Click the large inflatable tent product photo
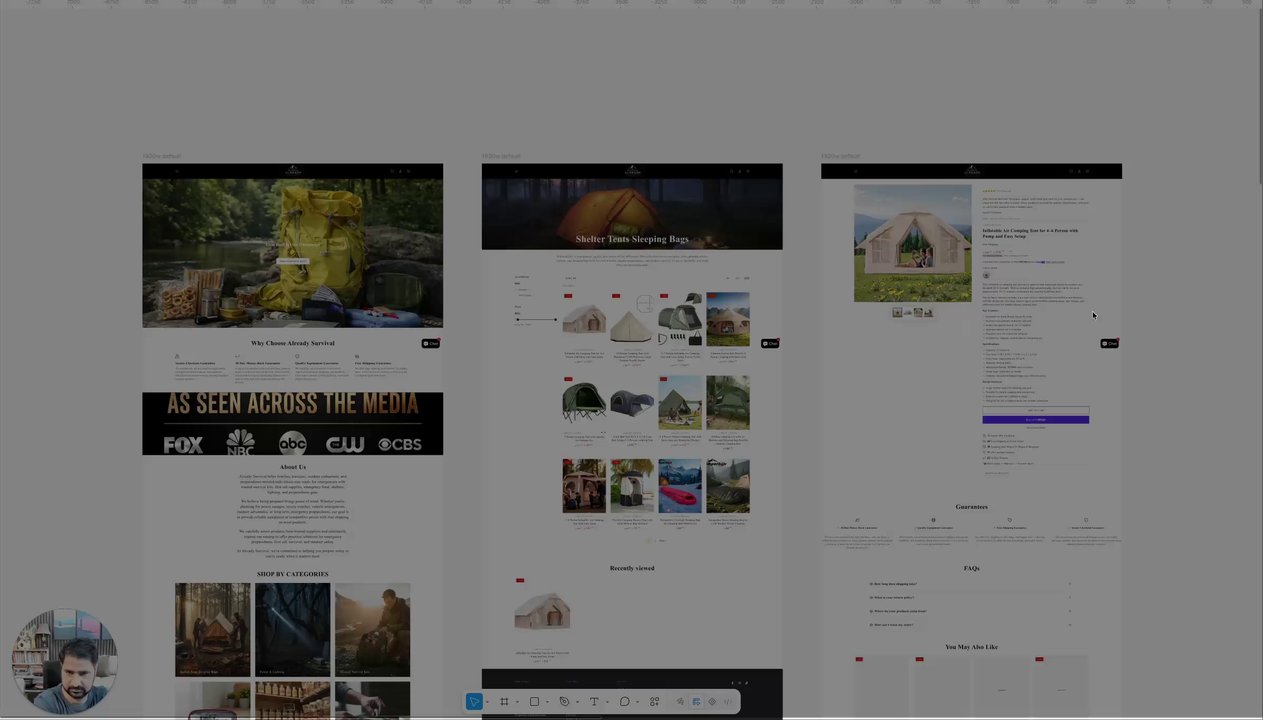Screen dimensions: 1263x720 pos(912,243)
